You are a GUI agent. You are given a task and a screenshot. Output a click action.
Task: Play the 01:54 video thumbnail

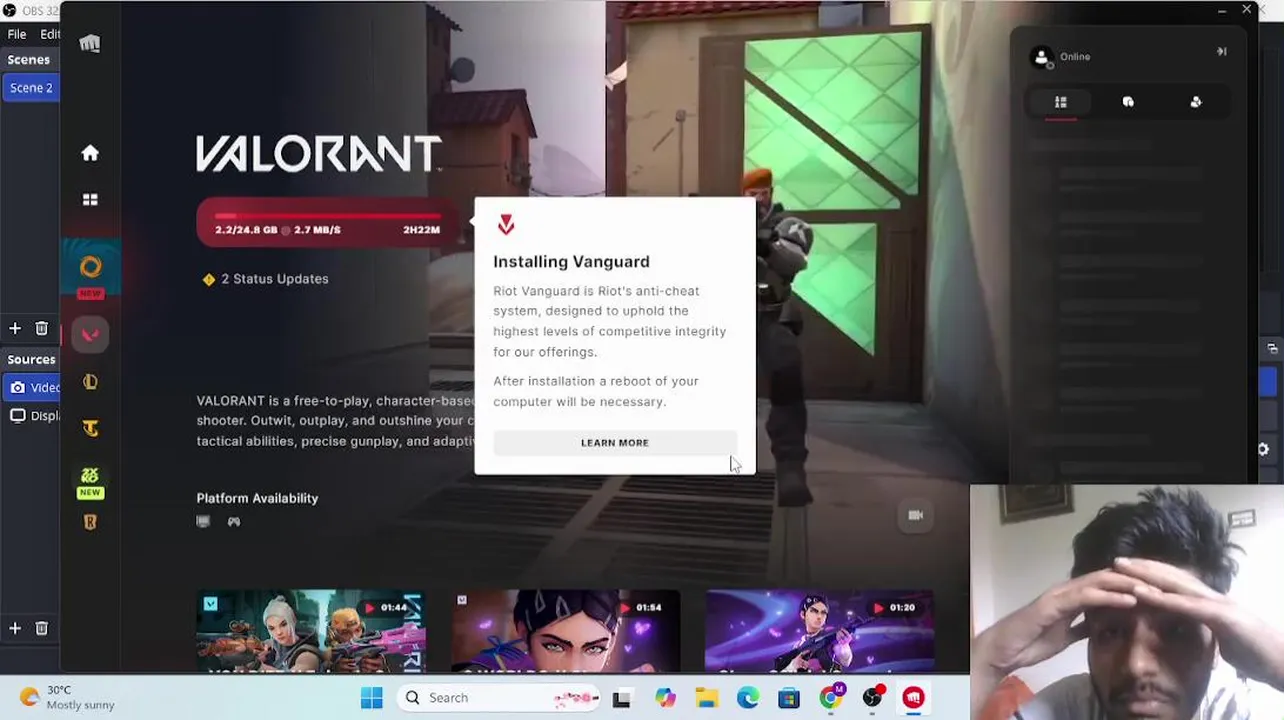coord(565,630)
